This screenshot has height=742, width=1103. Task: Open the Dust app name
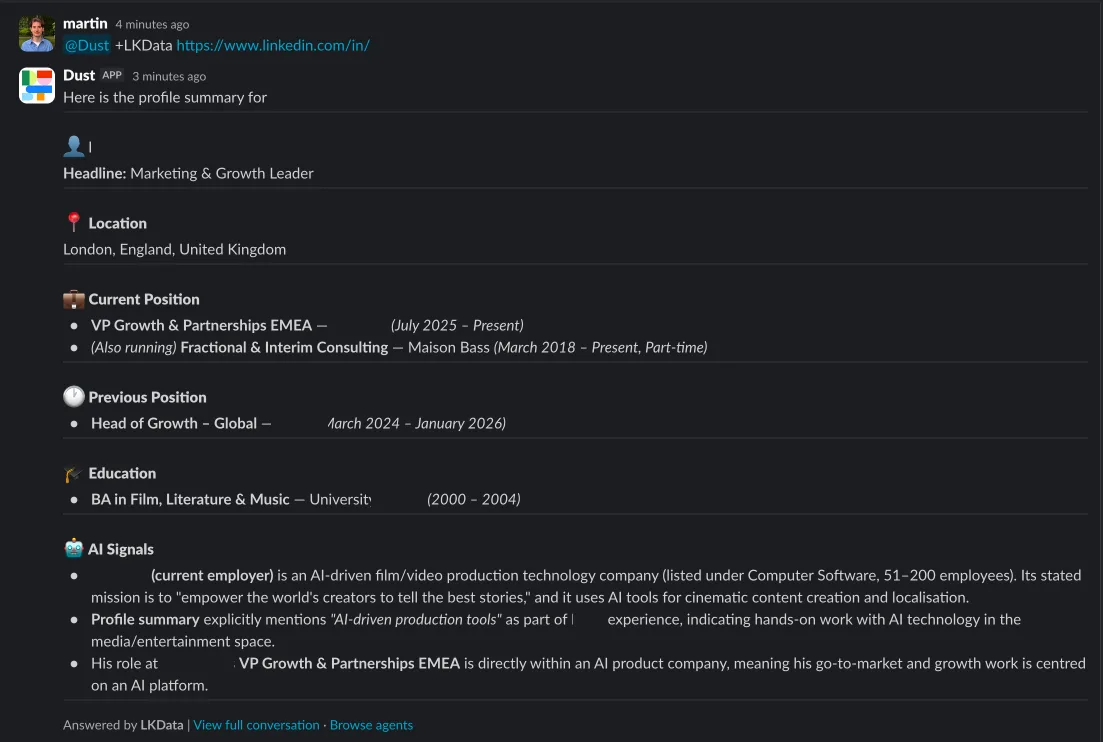pos(79,75)
